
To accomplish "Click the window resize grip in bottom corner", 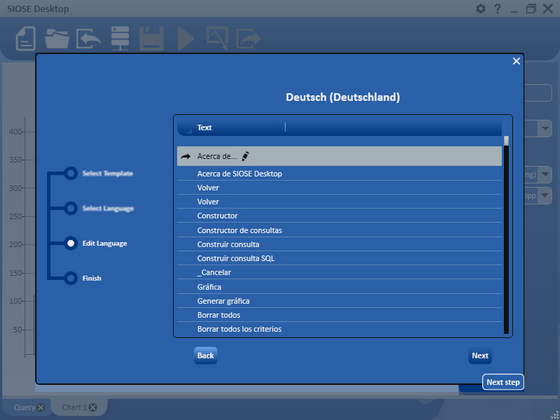I will (555, 415).
